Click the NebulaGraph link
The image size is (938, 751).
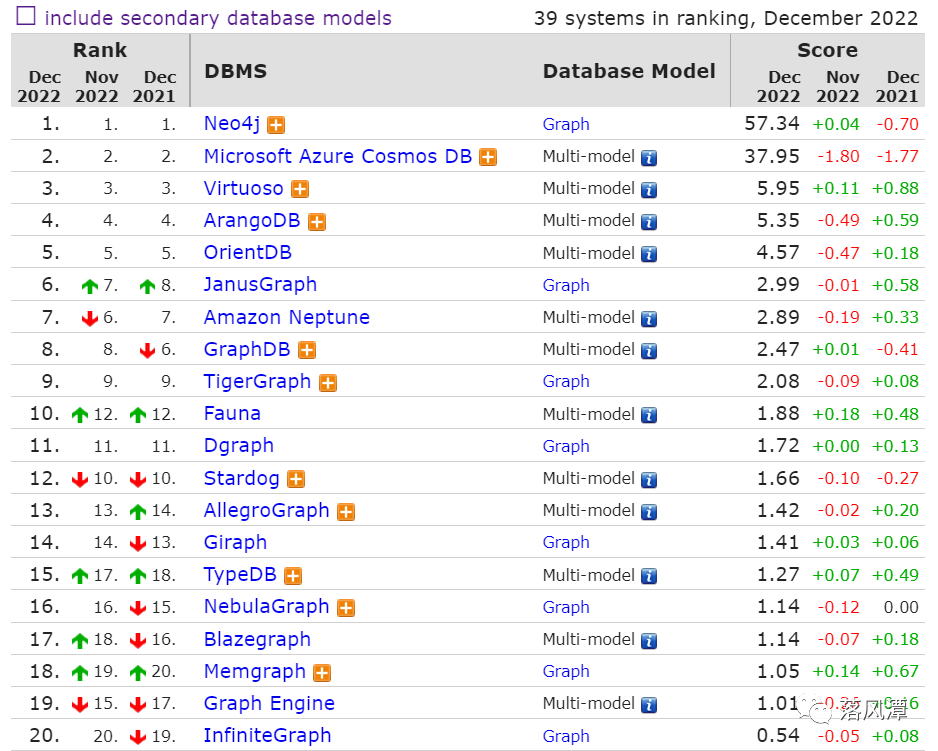[x=267, y=607]
